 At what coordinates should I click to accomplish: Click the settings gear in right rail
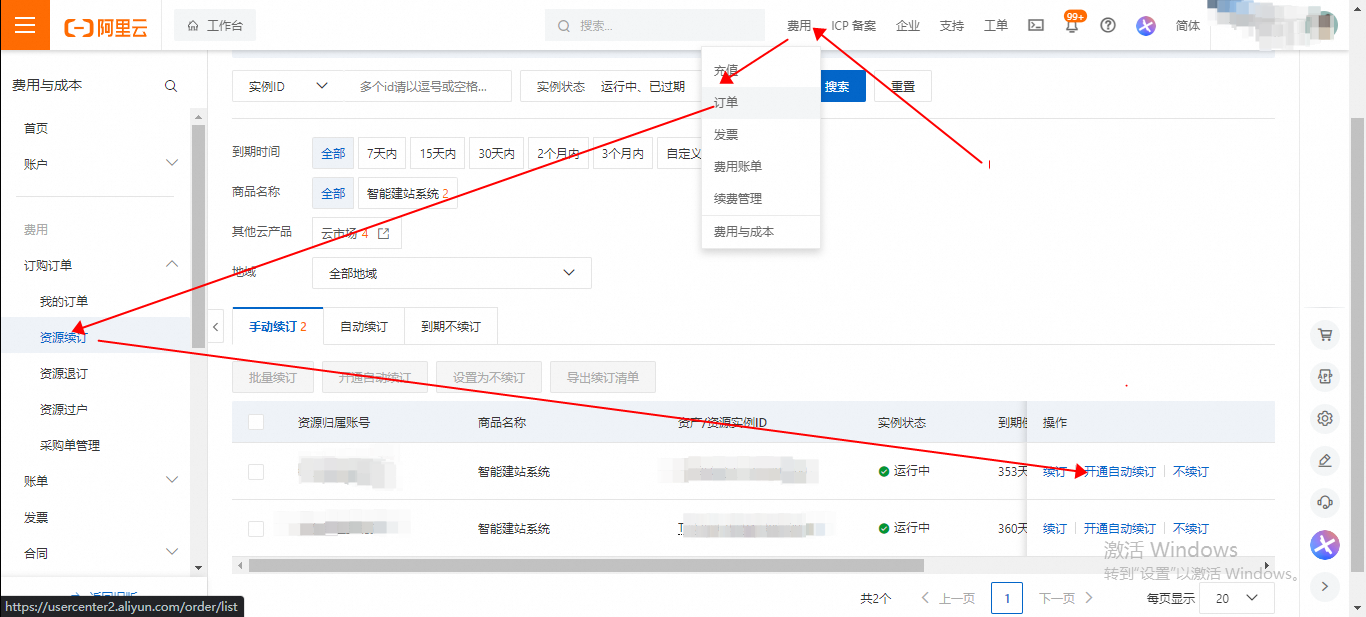(1325, 419)
